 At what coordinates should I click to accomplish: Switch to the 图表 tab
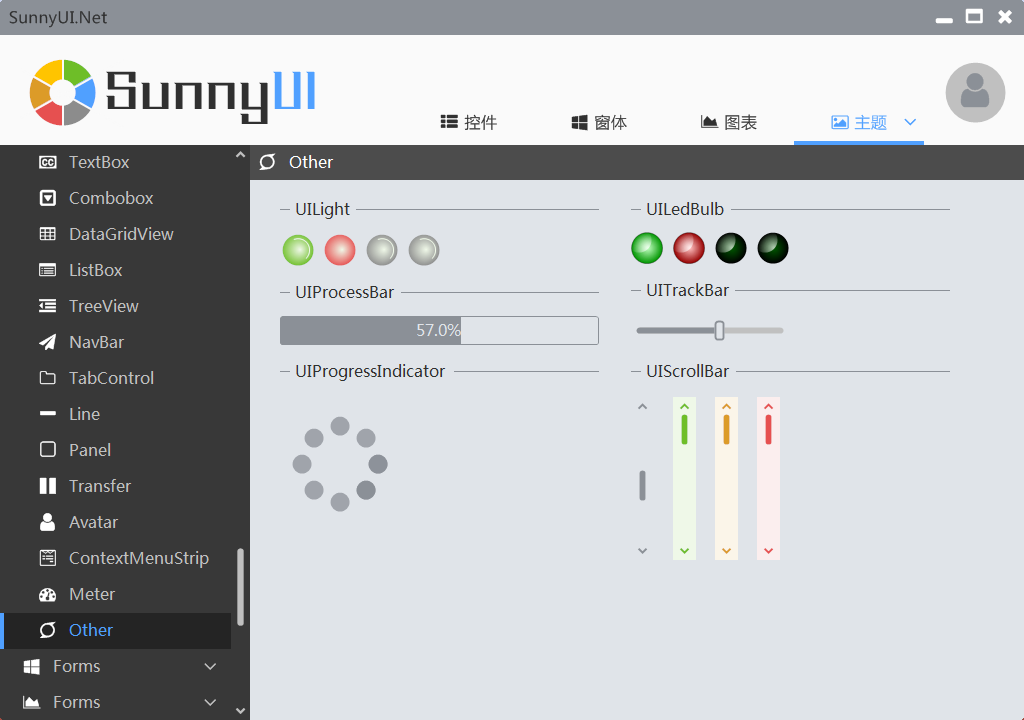[728, 121]
